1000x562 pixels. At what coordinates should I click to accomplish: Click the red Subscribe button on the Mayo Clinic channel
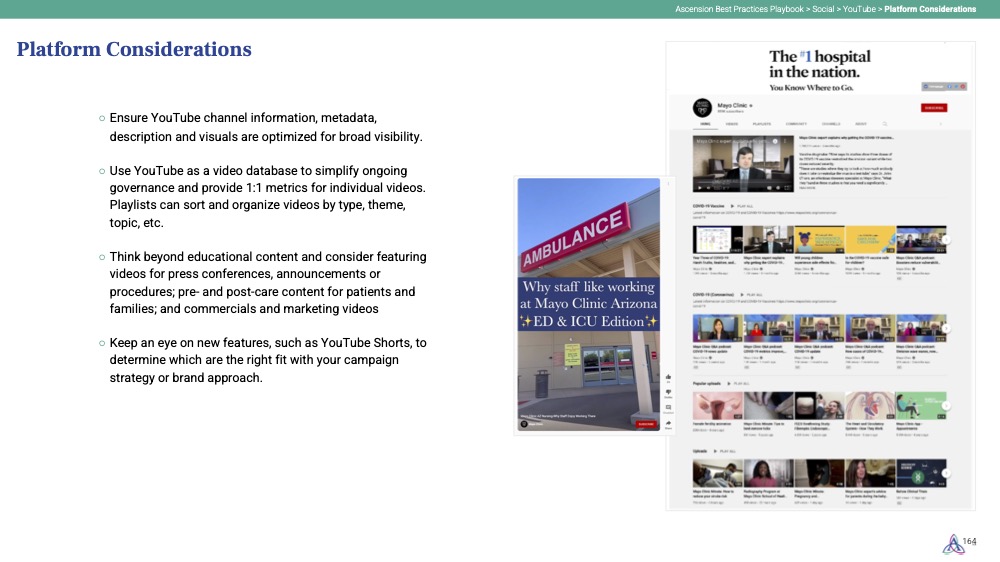pyautogui.click(x=934, y=107)
